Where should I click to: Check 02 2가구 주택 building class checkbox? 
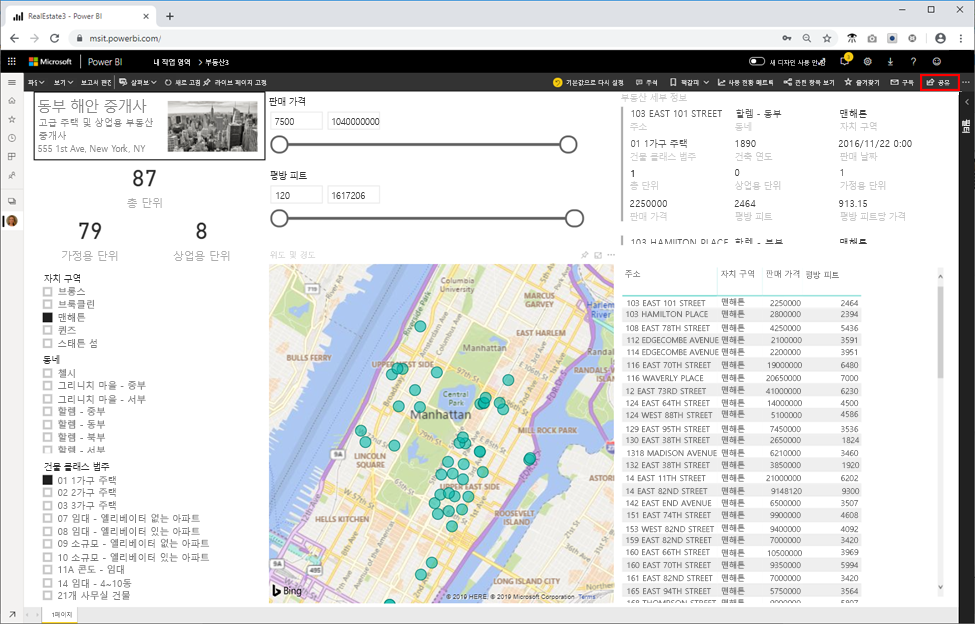45,493
